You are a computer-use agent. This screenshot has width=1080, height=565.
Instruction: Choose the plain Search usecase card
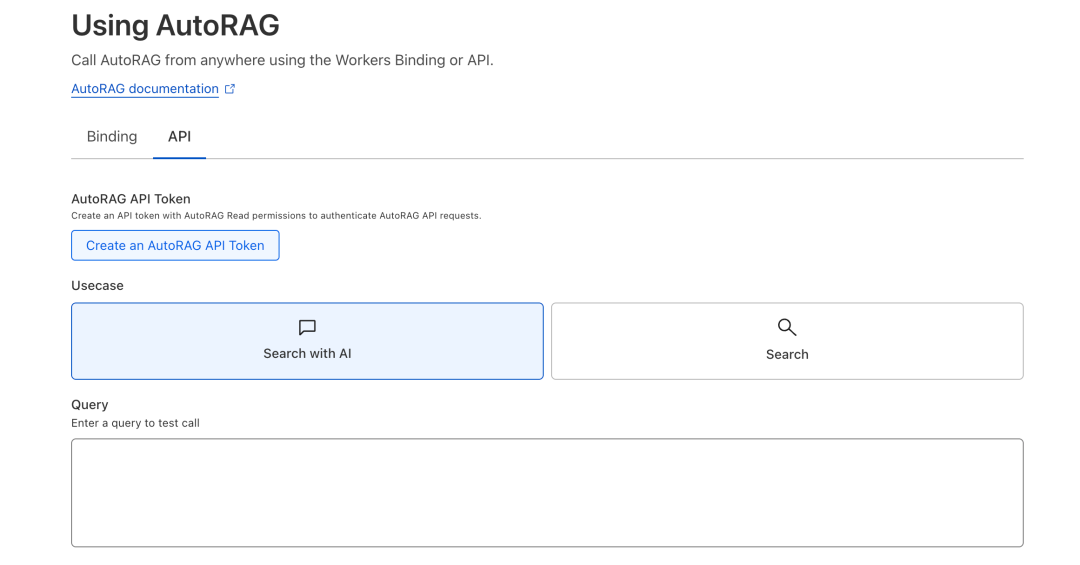tap(787, 341)
